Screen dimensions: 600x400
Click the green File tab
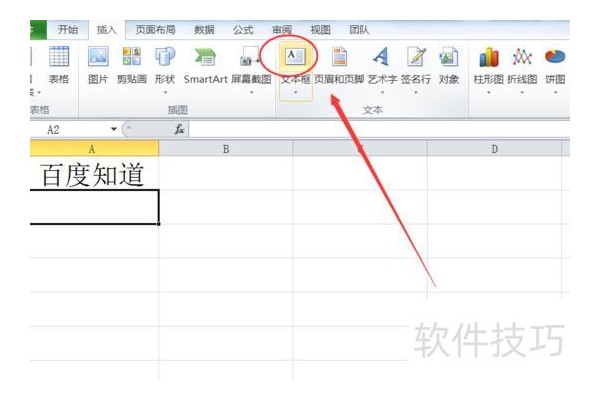coord(38,29)
